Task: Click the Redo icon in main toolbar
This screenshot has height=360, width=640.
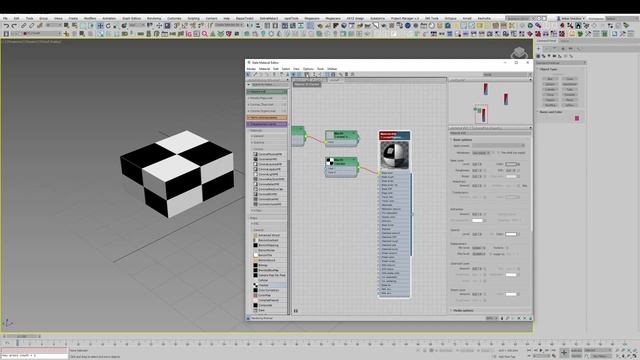Action: 14,26
